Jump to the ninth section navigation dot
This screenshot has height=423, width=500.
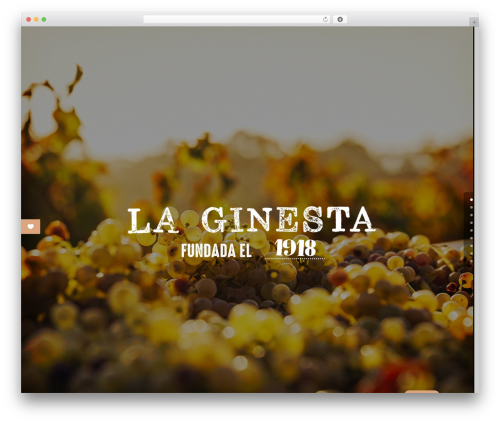(471, 261)
